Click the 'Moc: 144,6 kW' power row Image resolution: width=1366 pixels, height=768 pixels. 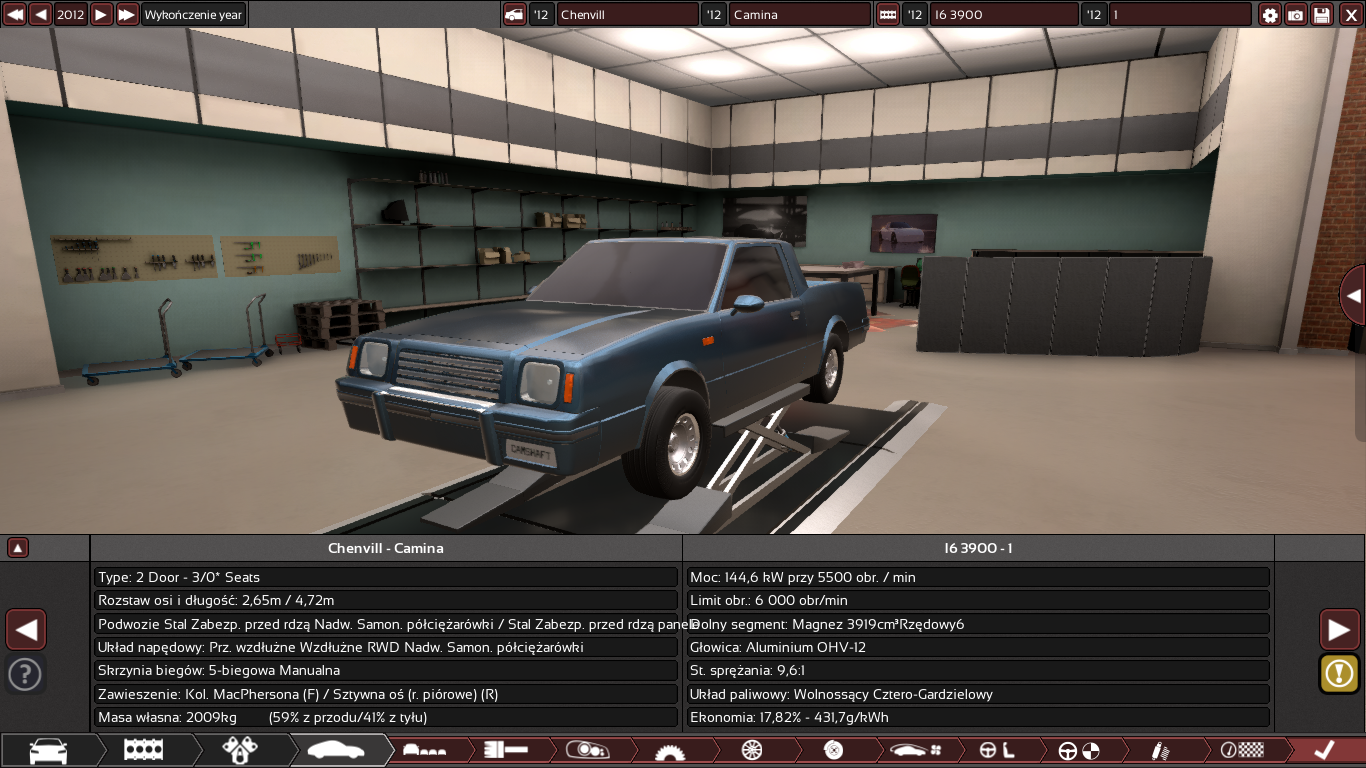(978, 577)
